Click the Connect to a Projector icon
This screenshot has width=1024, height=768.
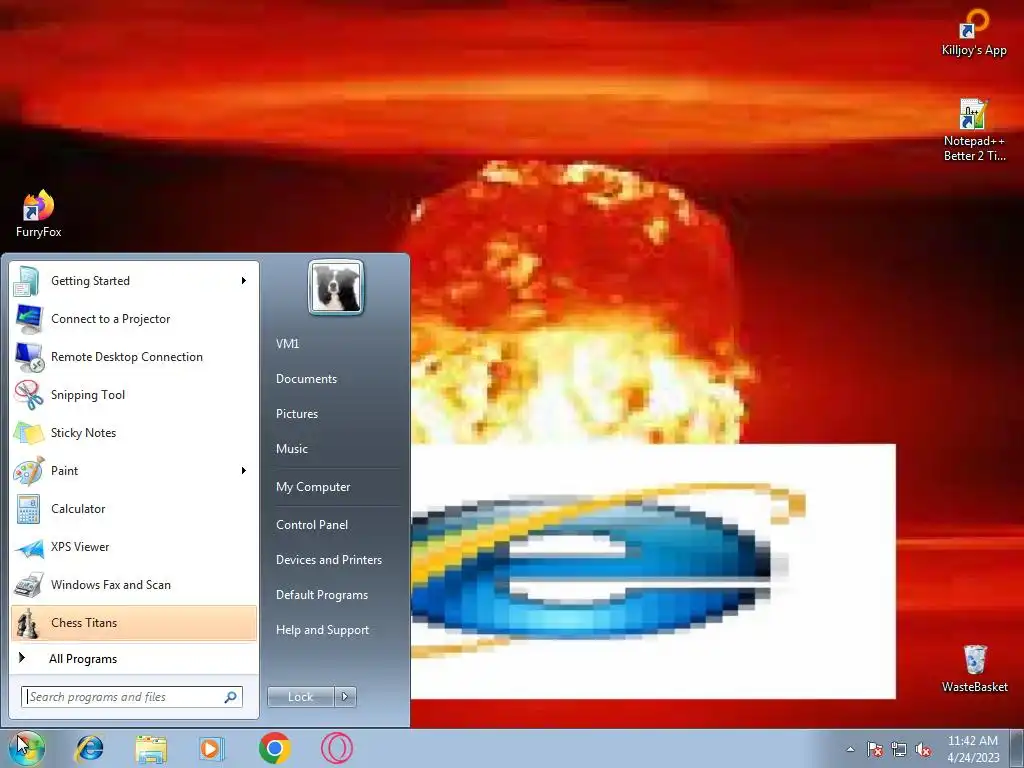coord(27,319)
